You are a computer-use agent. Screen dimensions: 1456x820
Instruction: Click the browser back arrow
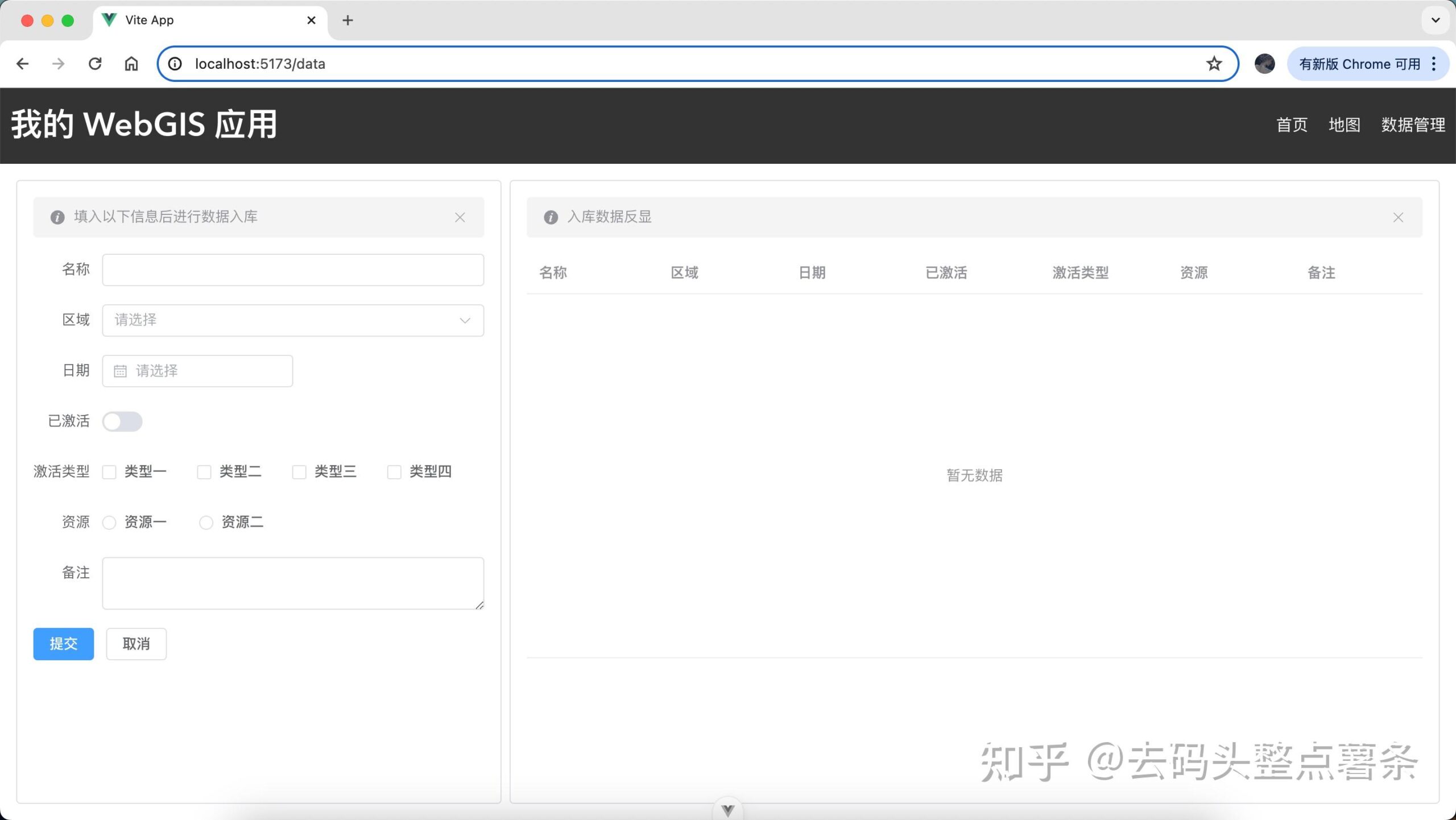(23, 64)
